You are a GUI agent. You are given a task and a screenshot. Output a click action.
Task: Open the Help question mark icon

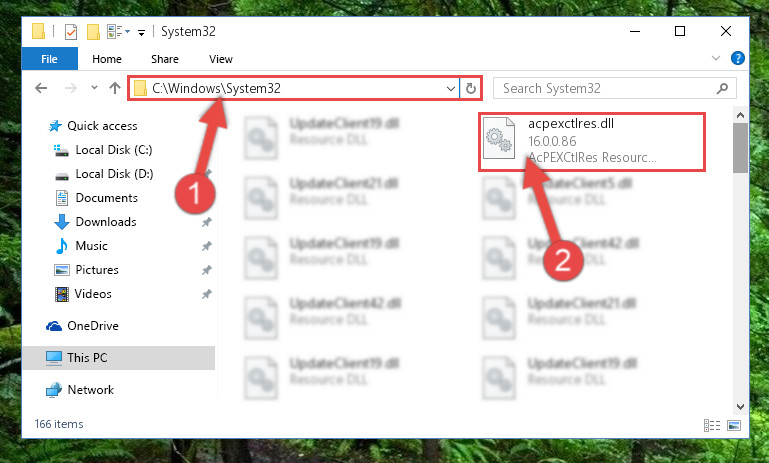737,58
